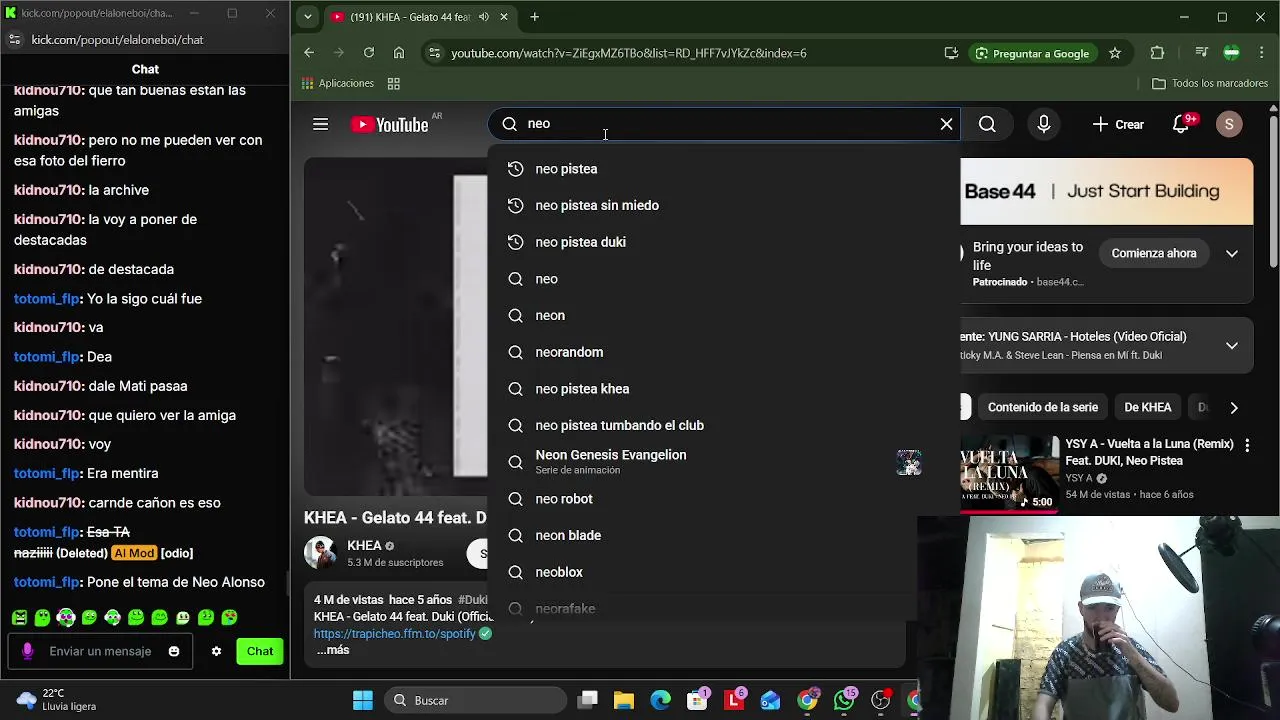The width and height of the screenshot is (1280, 720).
Task: Open the Kick emoji picker smiley
Action: (x=174, y=651)
